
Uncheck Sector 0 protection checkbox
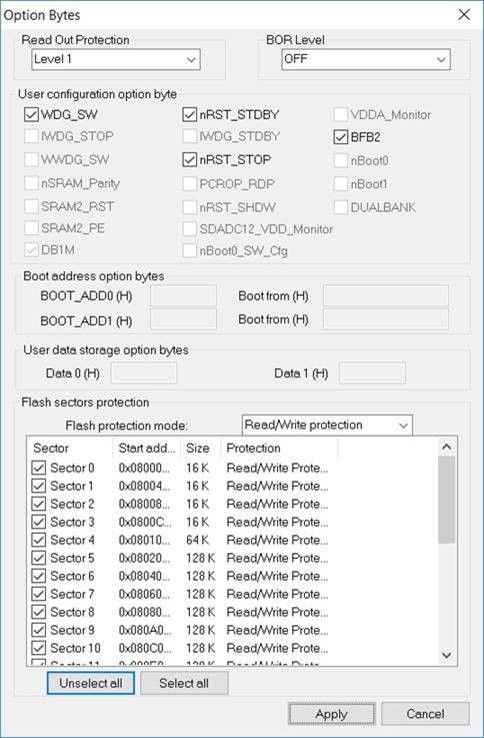pos(38,468)
